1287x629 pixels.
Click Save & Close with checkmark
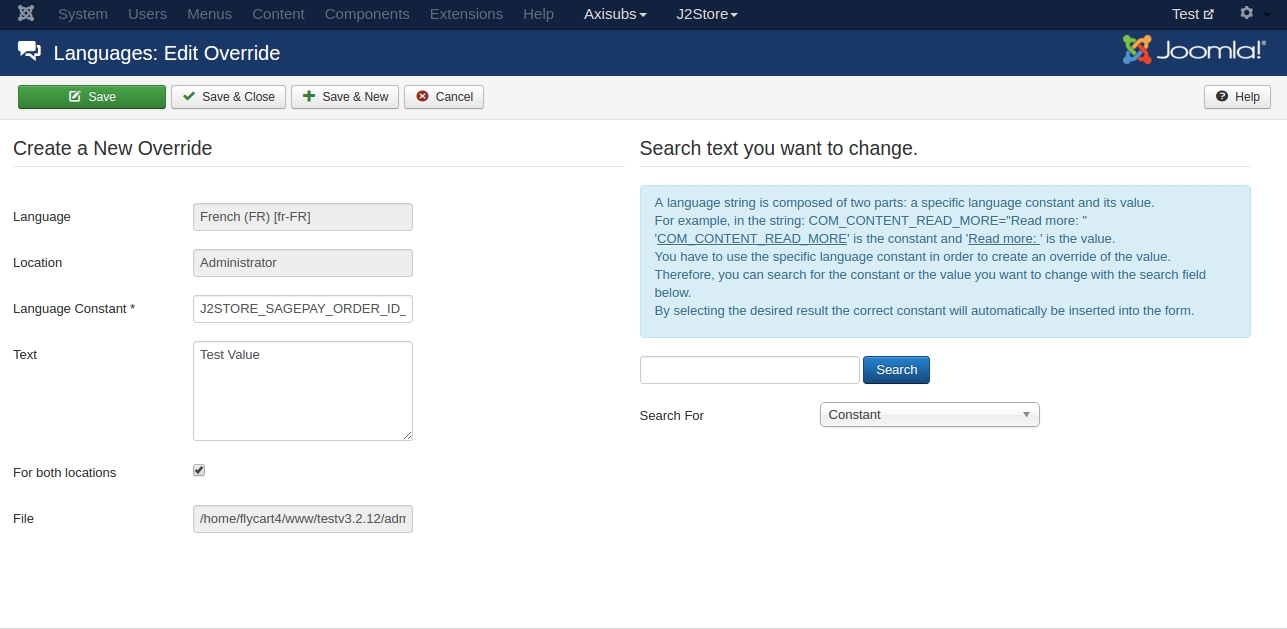pos(228,97)
